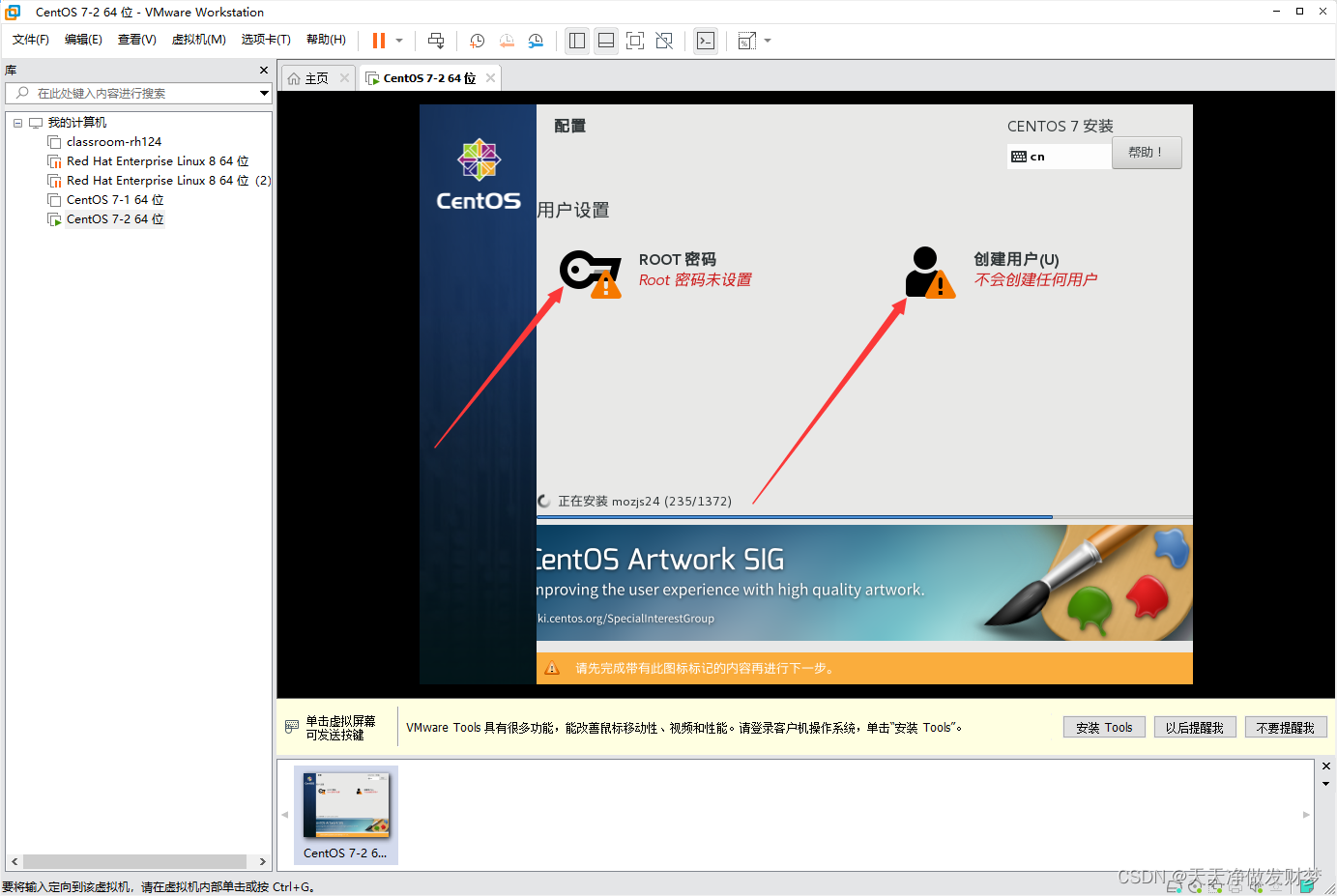Open the snapshot manager icon
1337x896 pixels.
(x=536, y=41)
